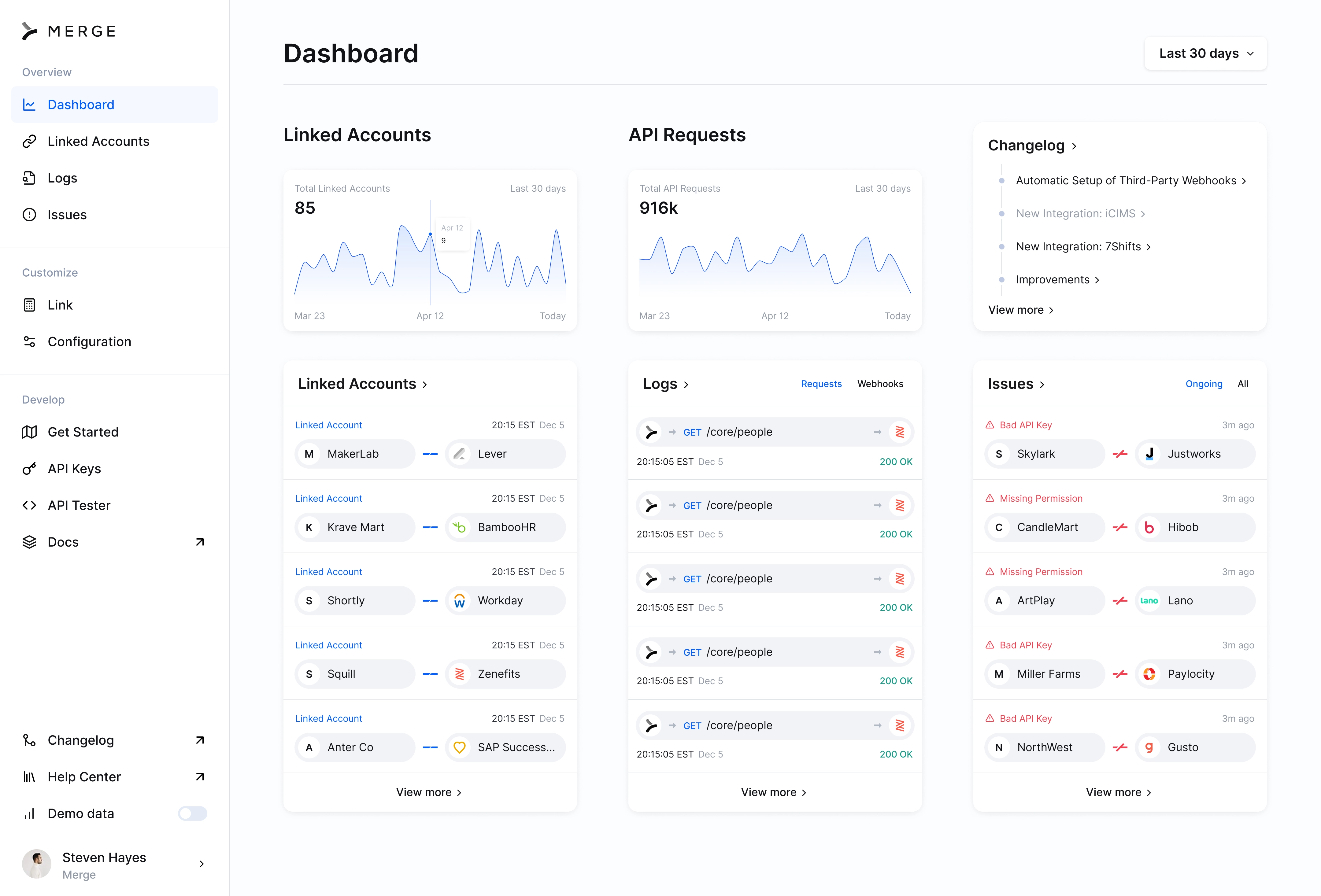Click the Paylocity logo in Issues
This screenshot has height=896, width=1321.
(x=1149, y=674)
